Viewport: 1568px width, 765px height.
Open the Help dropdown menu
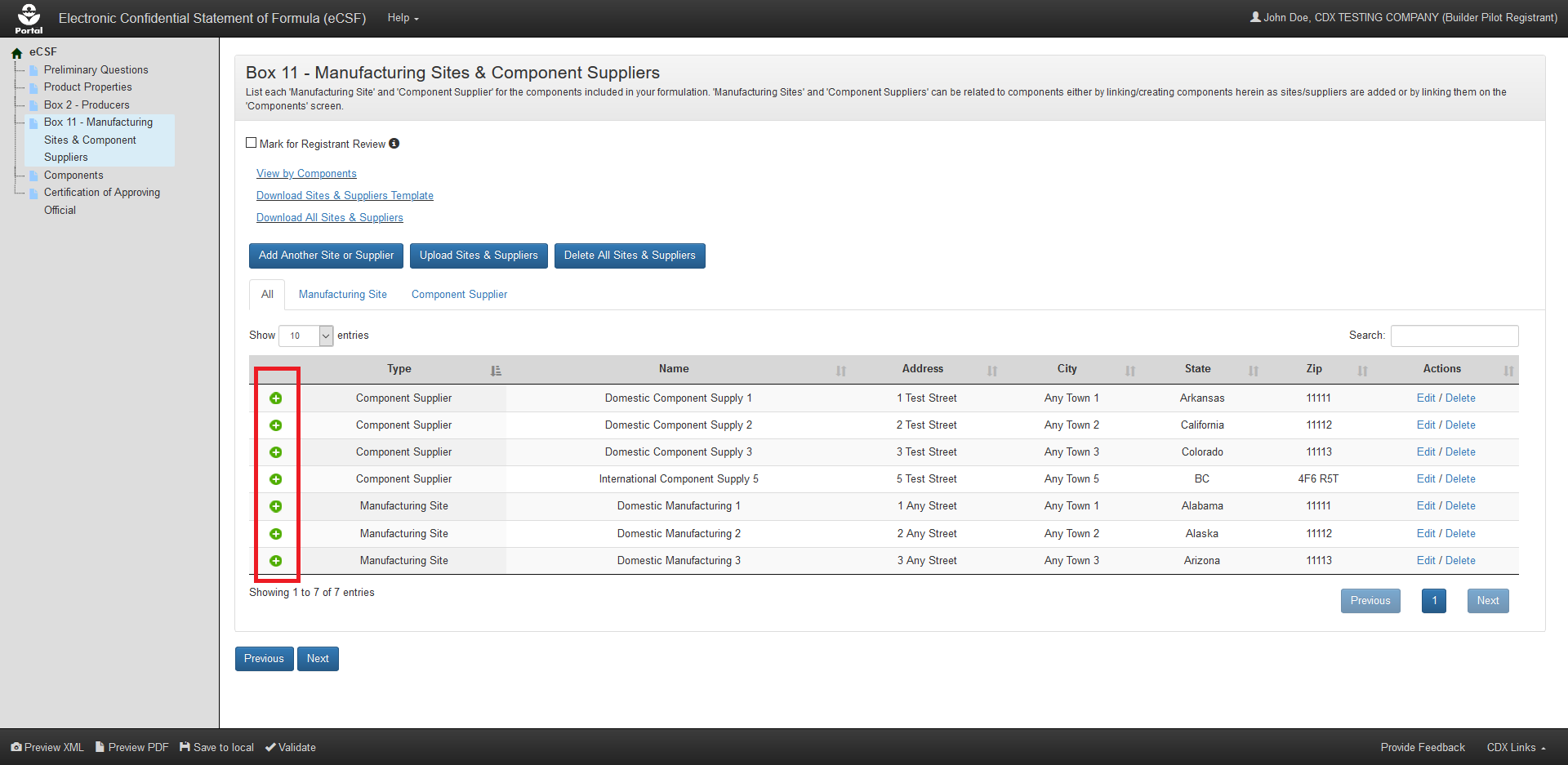(403, 18)
